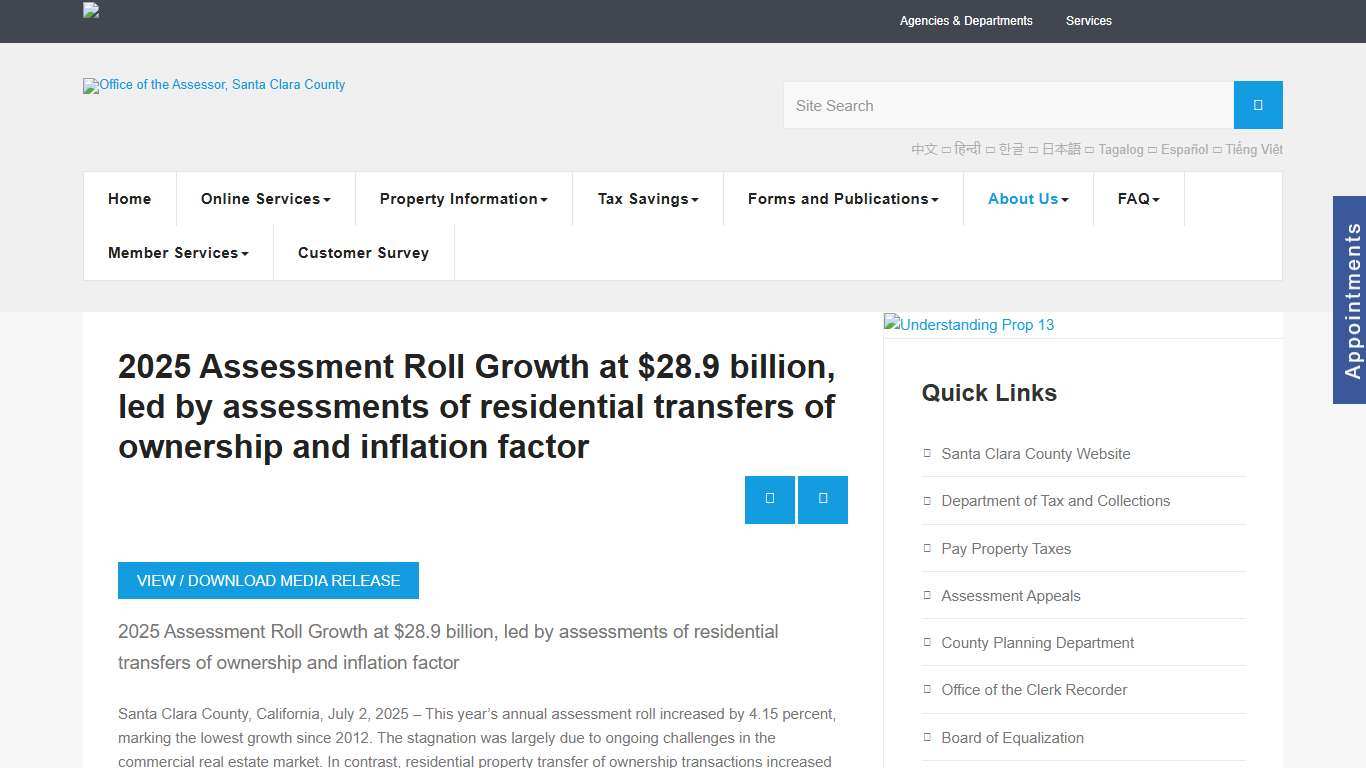The image size is (1366, 768).
Task: Expand the Forms and Publications menu
Action: click(842, 198)
